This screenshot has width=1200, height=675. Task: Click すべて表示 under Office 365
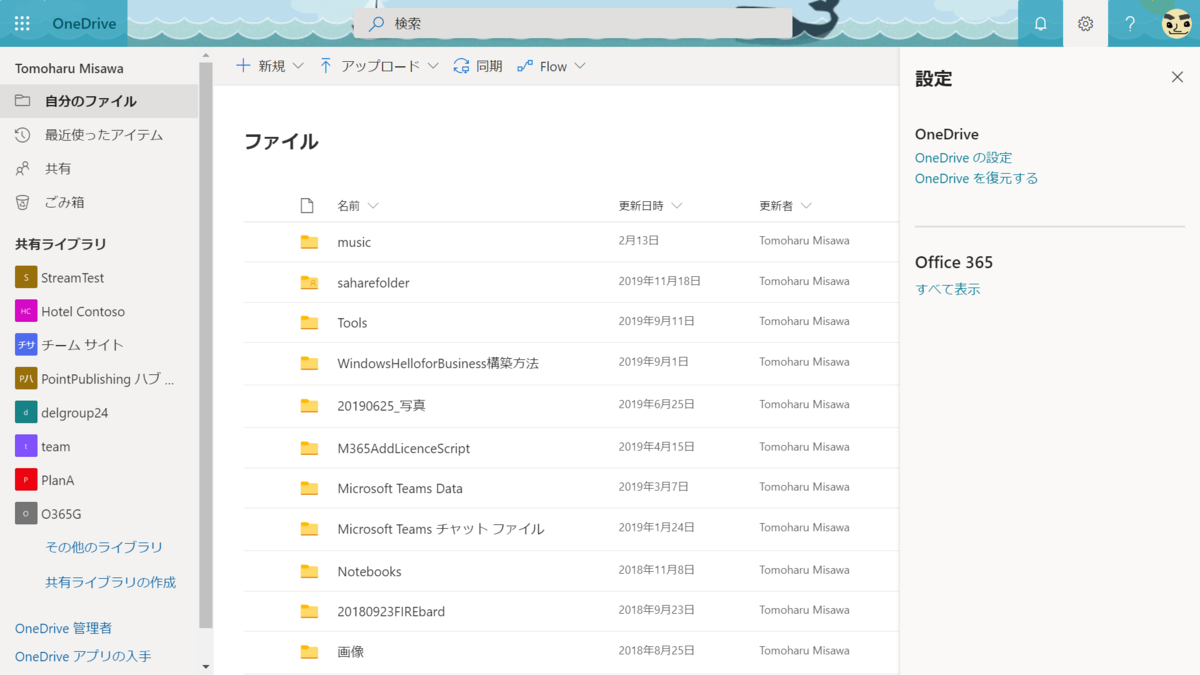pos(946,288)
